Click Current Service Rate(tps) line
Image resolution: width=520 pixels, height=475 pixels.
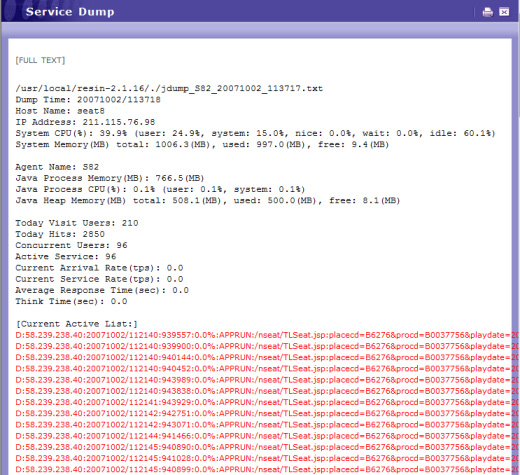(99, 279)
